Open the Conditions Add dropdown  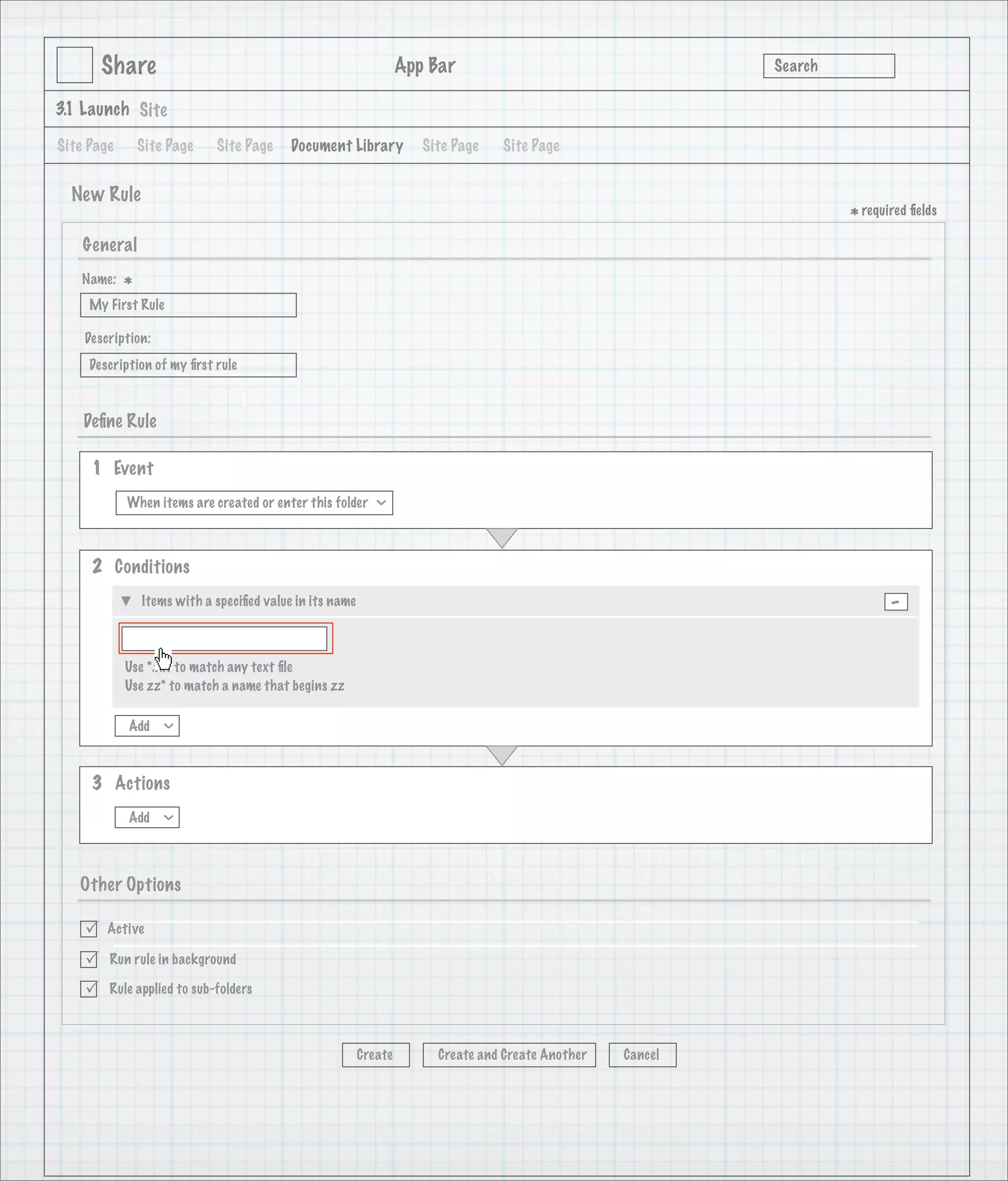[x=147, y=726]
